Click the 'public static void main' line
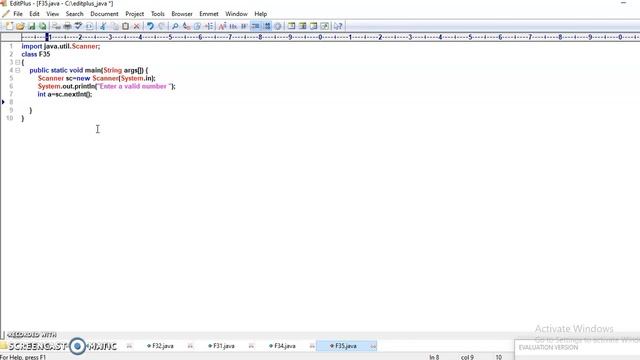640x360 pixels. point(89,70)
